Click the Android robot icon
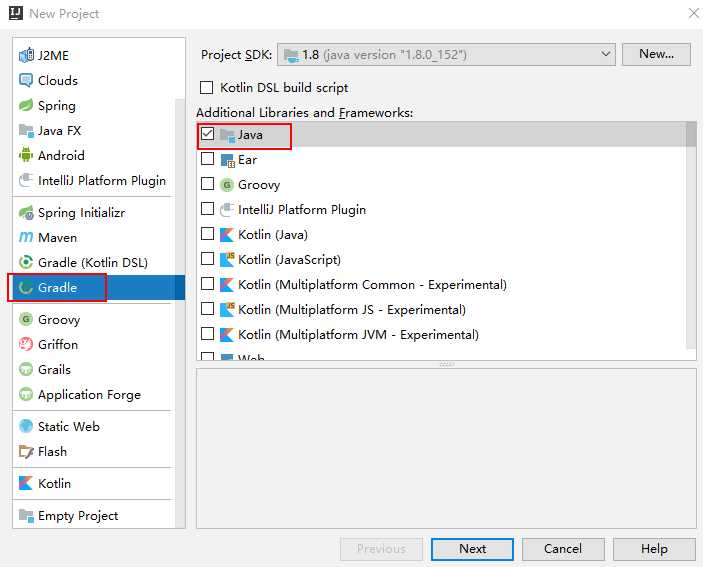The height and width of the screenshot is (567, 703). point(26,155)
